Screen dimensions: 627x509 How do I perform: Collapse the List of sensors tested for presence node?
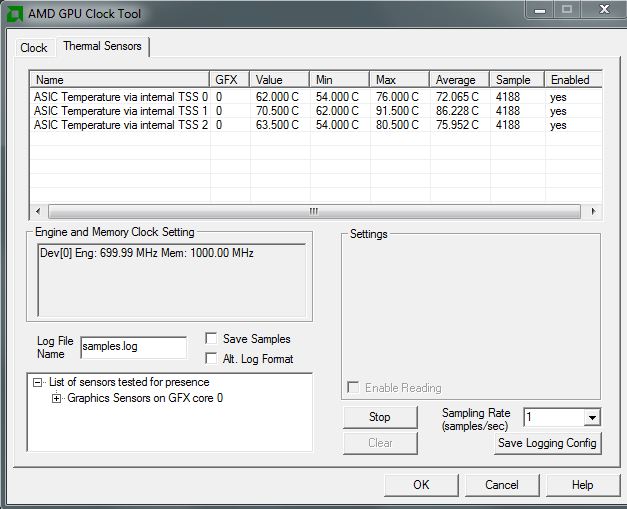37,383
